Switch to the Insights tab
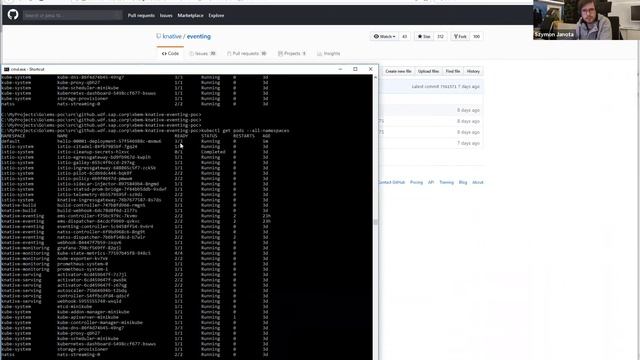Viewport: 640px width, 360px height. 329,53
